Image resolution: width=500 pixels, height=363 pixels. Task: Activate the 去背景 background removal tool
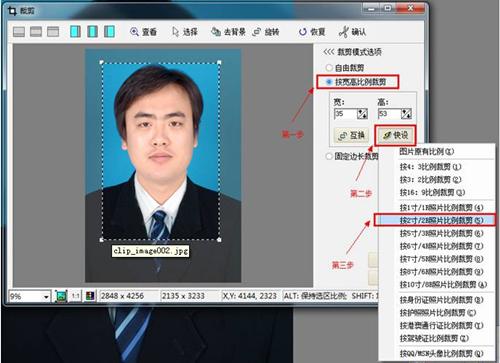228,32
